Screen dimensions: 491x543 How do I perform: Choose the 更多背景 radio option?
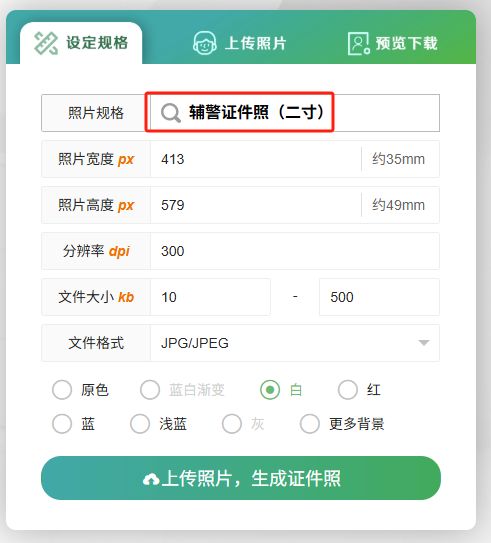pyautogui.click(x=310, y=424)
